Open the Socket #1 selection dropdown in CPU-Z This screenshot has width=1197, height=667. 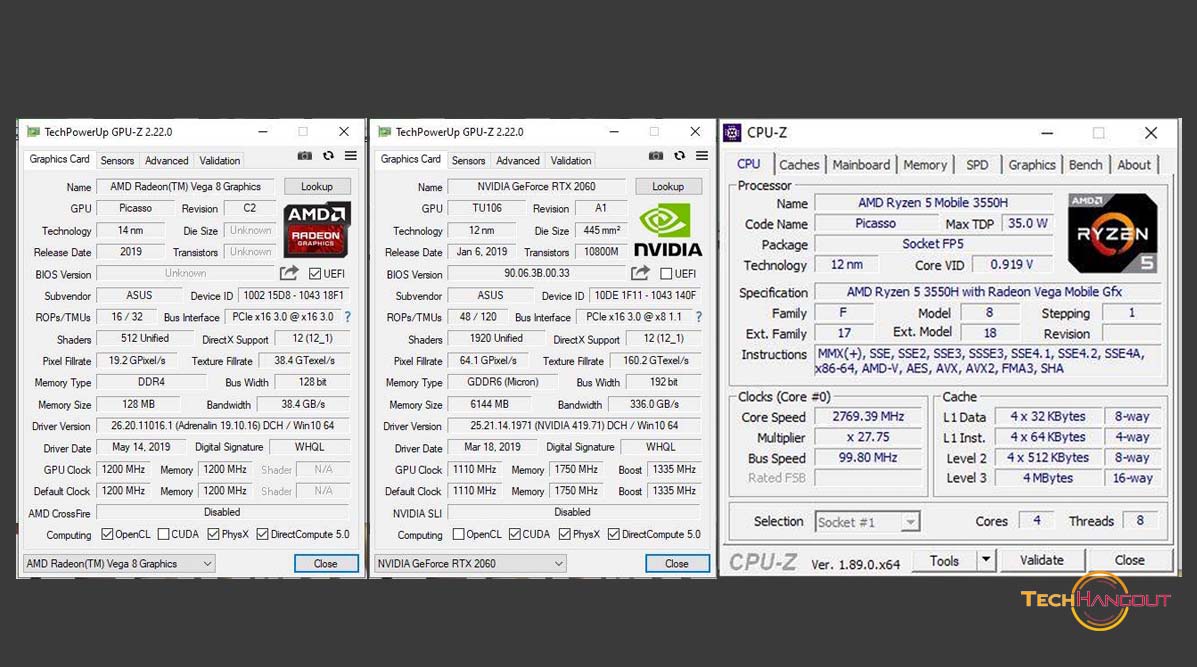[x=867, y=522]
